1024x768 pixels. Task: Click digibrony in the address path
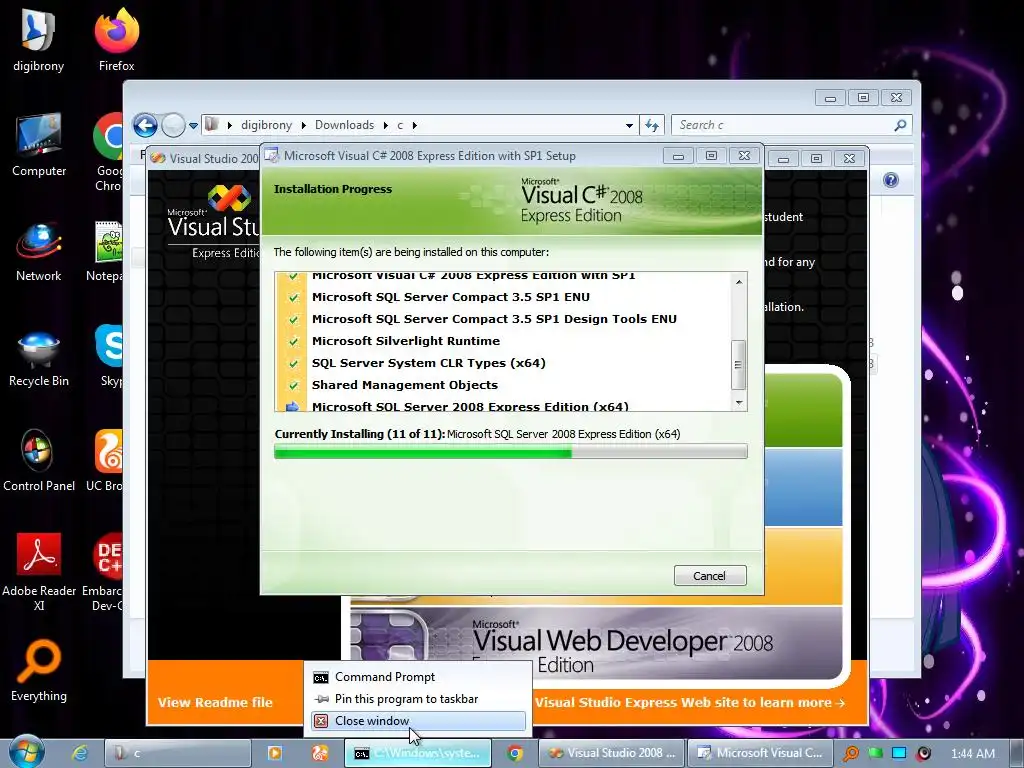click(266, 125)
